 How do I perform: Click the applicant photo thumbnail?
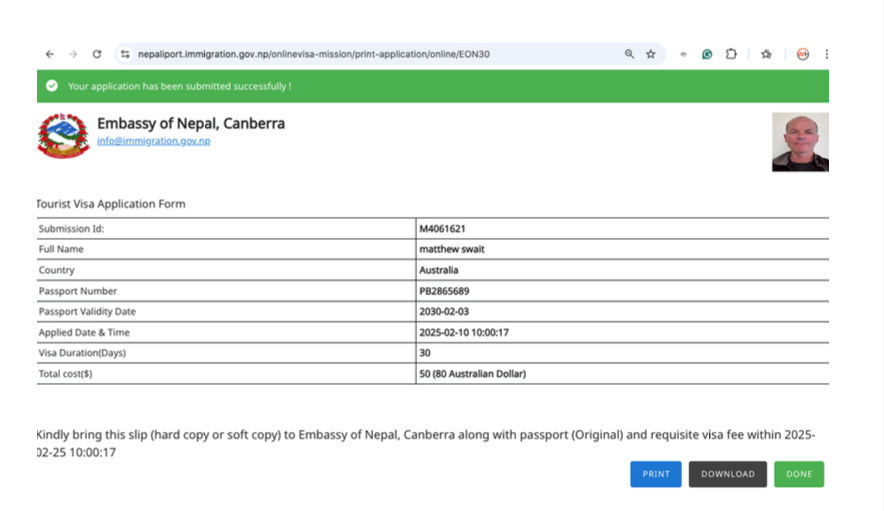[x=800, y=142]
